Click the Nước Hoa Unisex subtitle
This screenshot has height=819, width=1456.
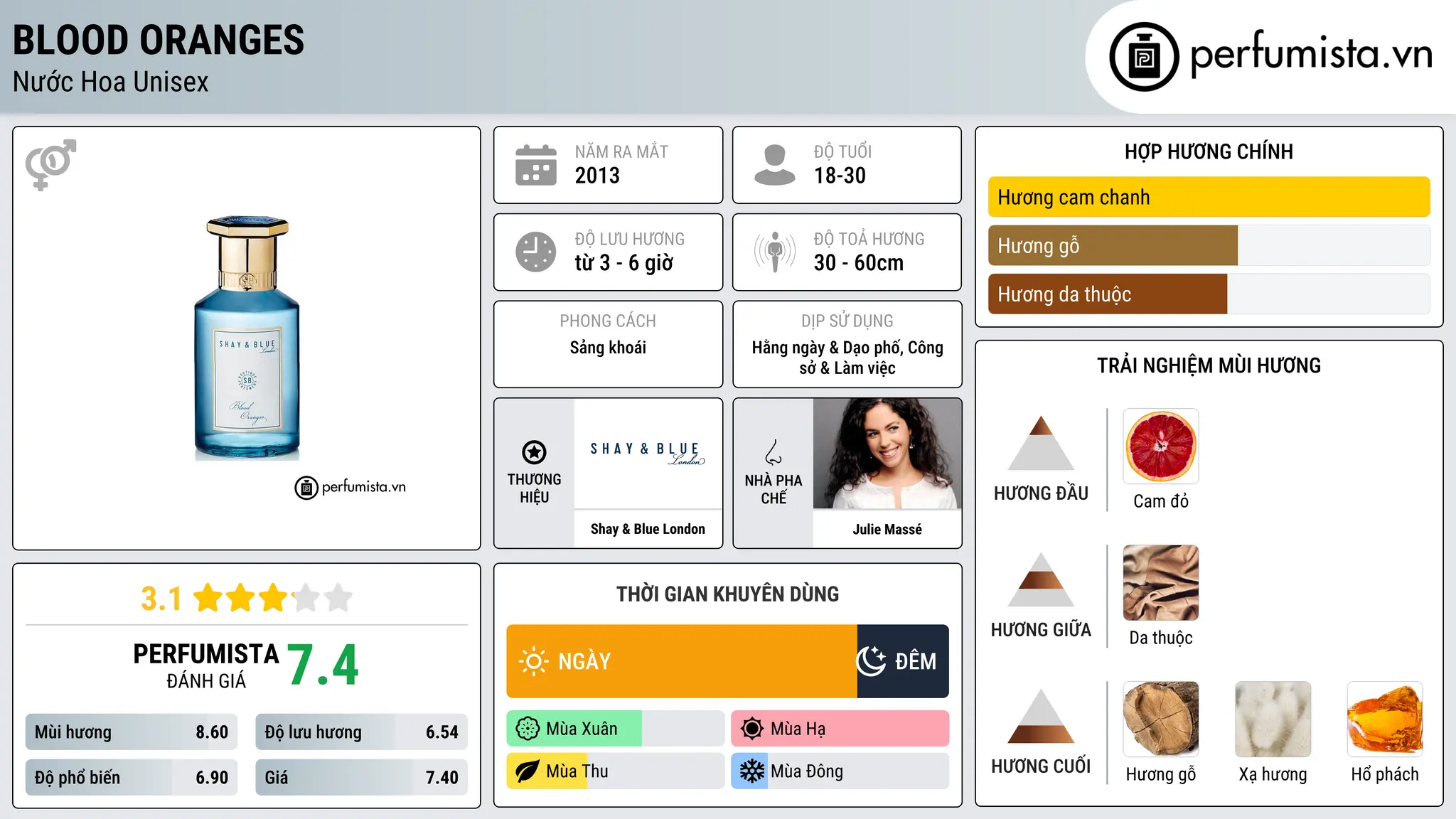click(x=111, y=82)
